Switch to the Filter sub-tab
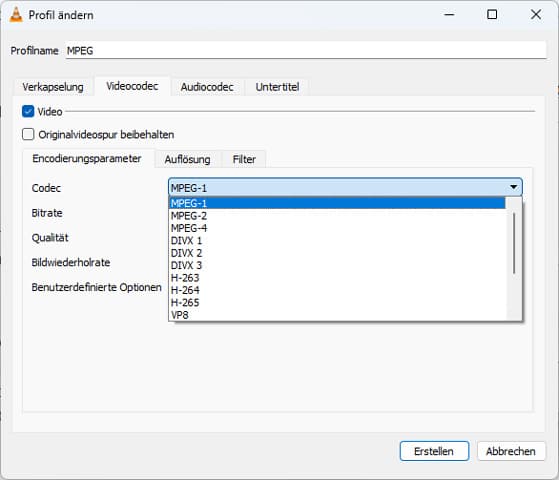This screenshot has width=559, height=480. [244, 159]
